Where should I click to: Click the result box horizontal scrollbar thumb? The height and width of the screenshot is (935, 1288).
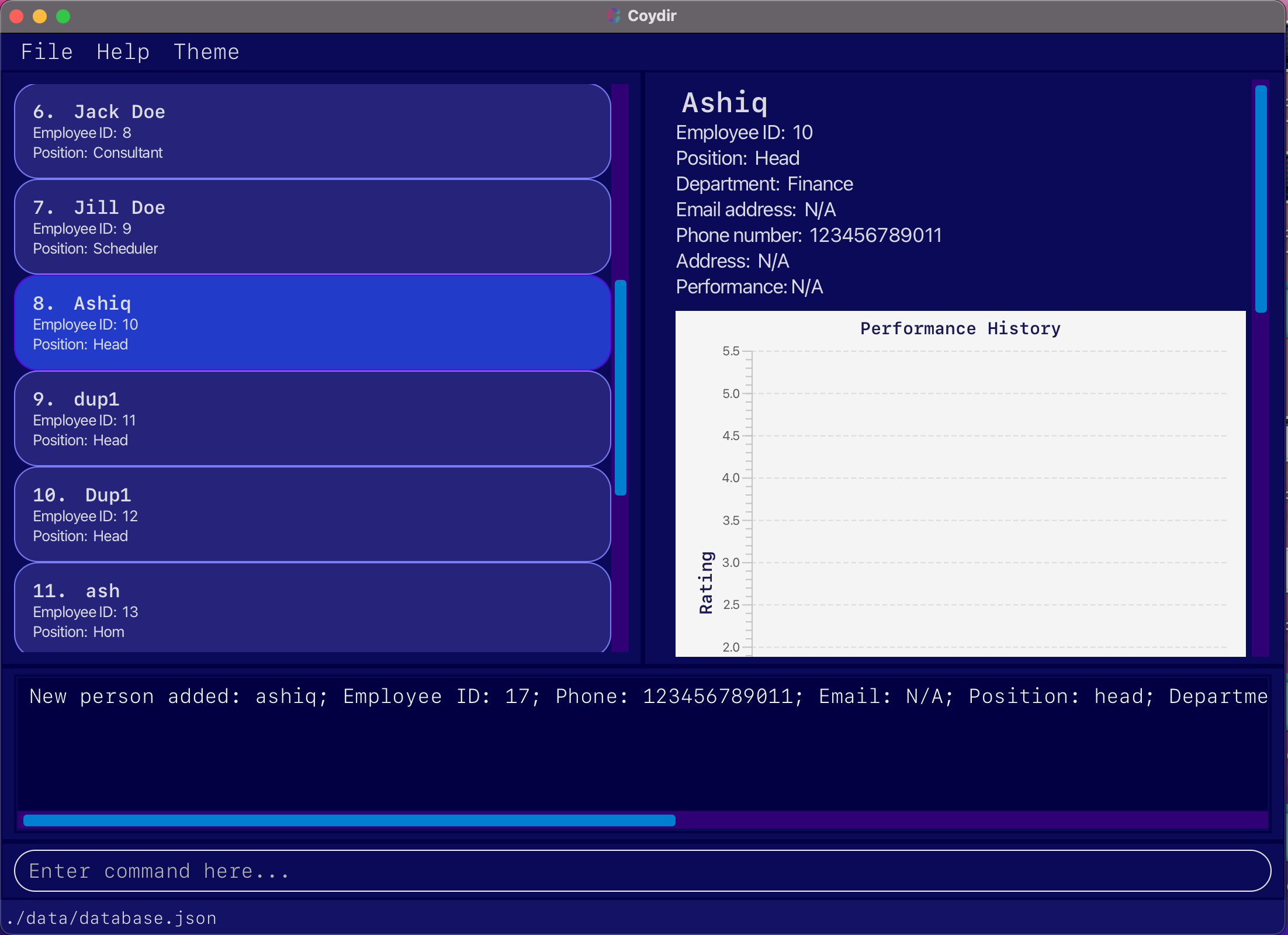(x=349, y=820)
